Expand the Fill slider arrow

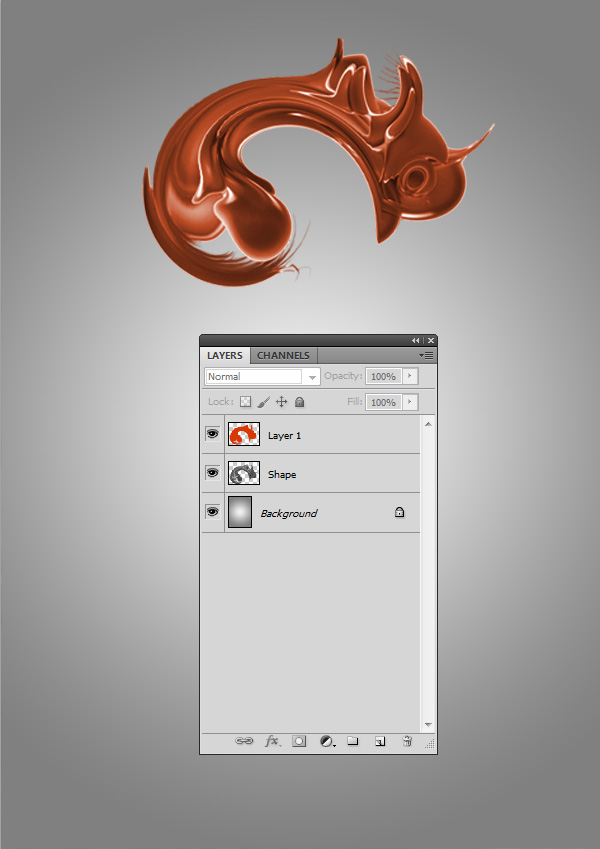(410, 402)
